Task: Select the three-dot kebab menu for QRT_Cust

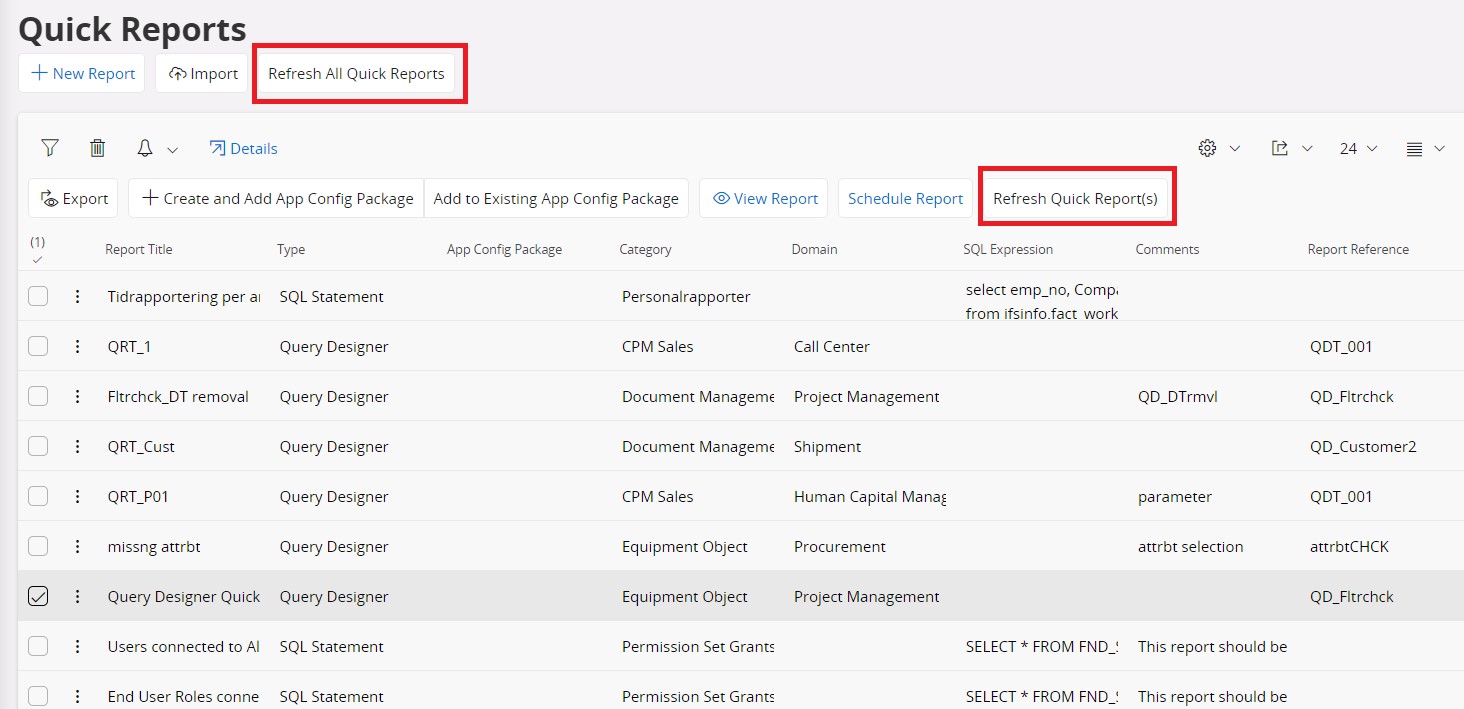Action: coord(78,446)
